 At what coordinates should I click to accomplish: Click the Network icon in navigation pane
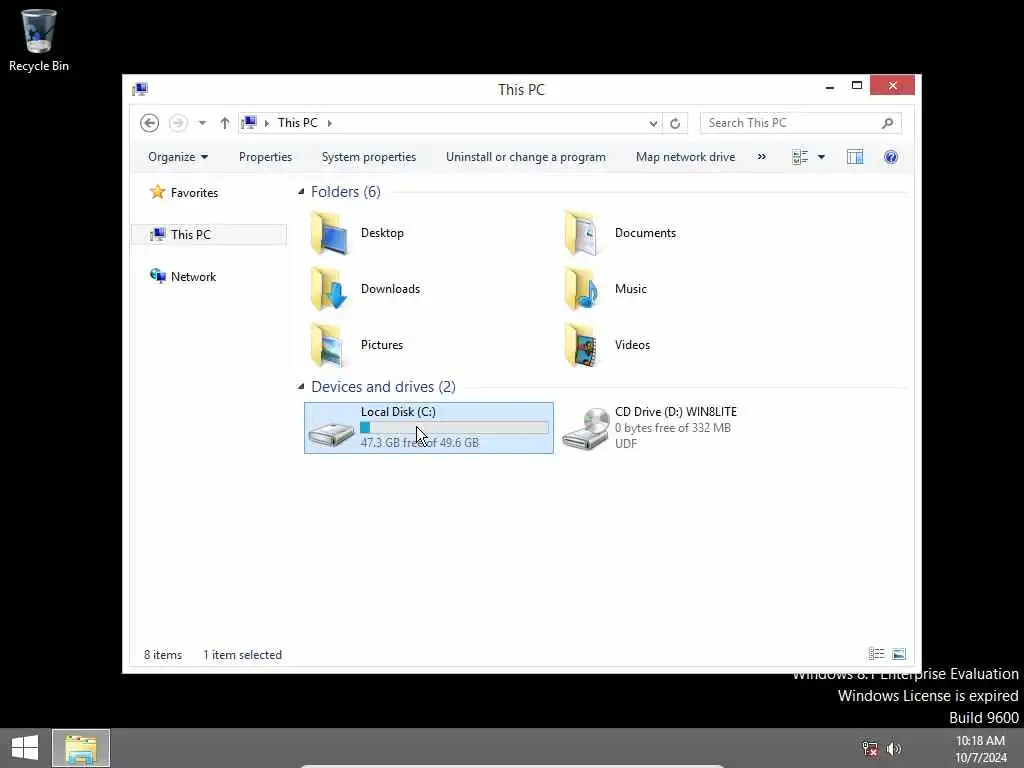click(158, 276)
